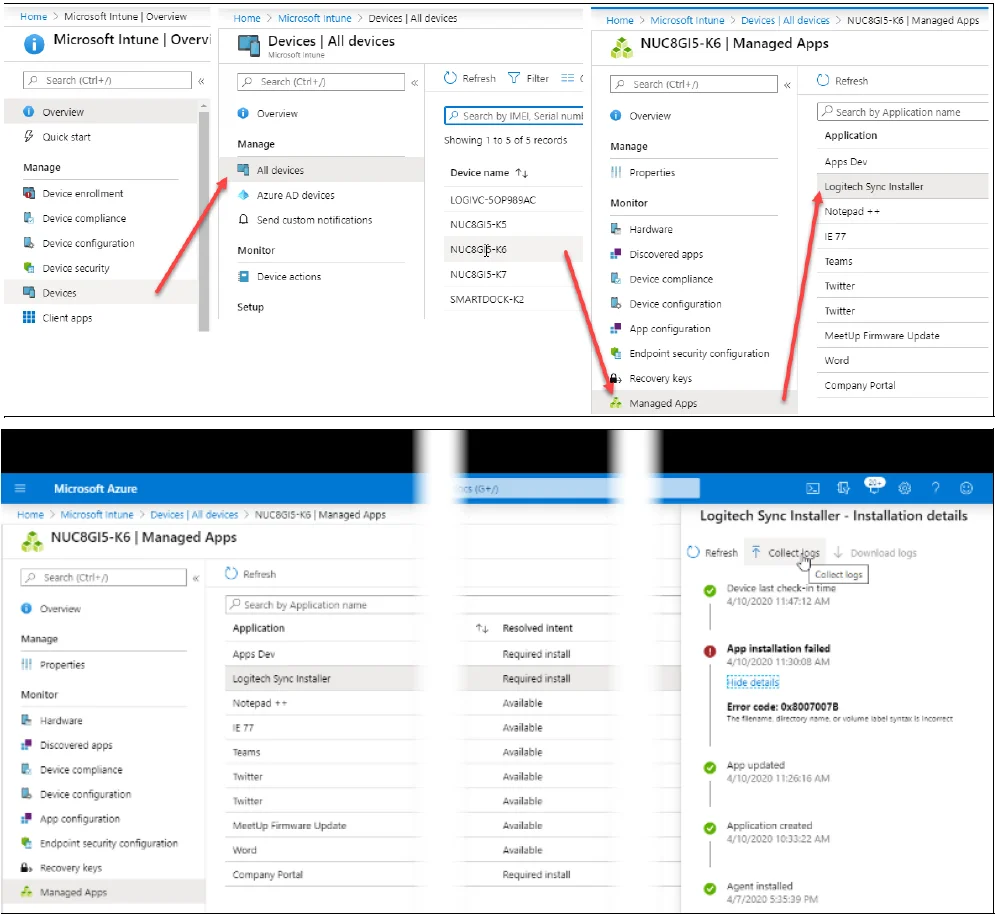Collapse bottom sidebar with double chevron
The height and width of the screenshot is (914, 995).
click(196, 578)
